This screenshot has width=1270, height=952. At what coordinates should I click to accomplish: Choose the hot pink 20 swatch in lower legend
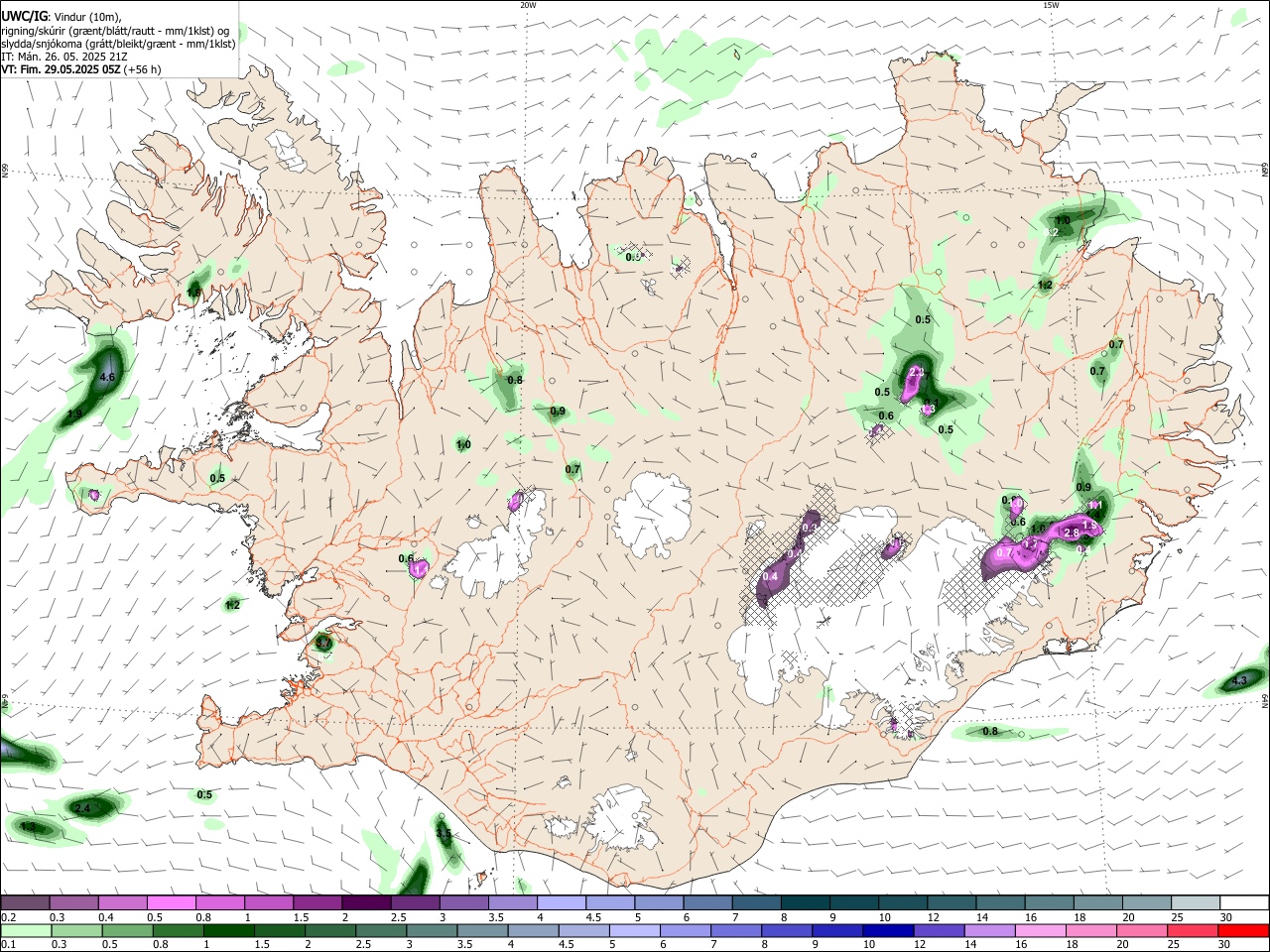[x=1143, y=930]
